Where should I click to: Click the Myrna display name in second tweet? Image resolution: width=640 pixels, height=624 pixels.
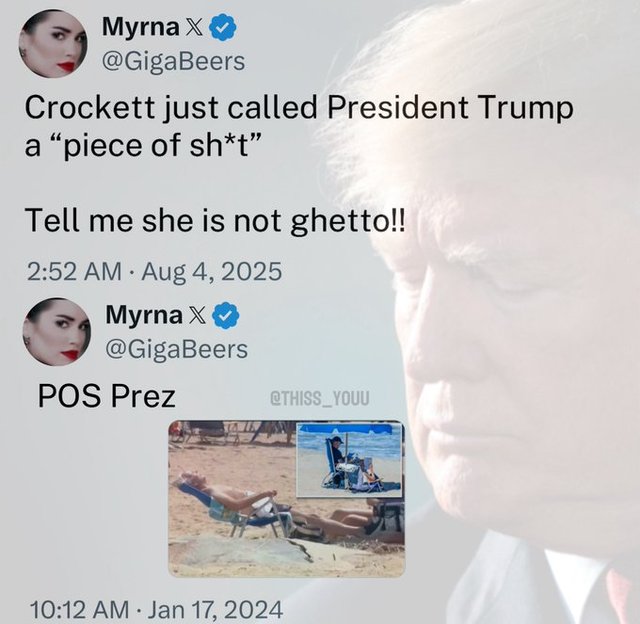[x=144, y=315]
